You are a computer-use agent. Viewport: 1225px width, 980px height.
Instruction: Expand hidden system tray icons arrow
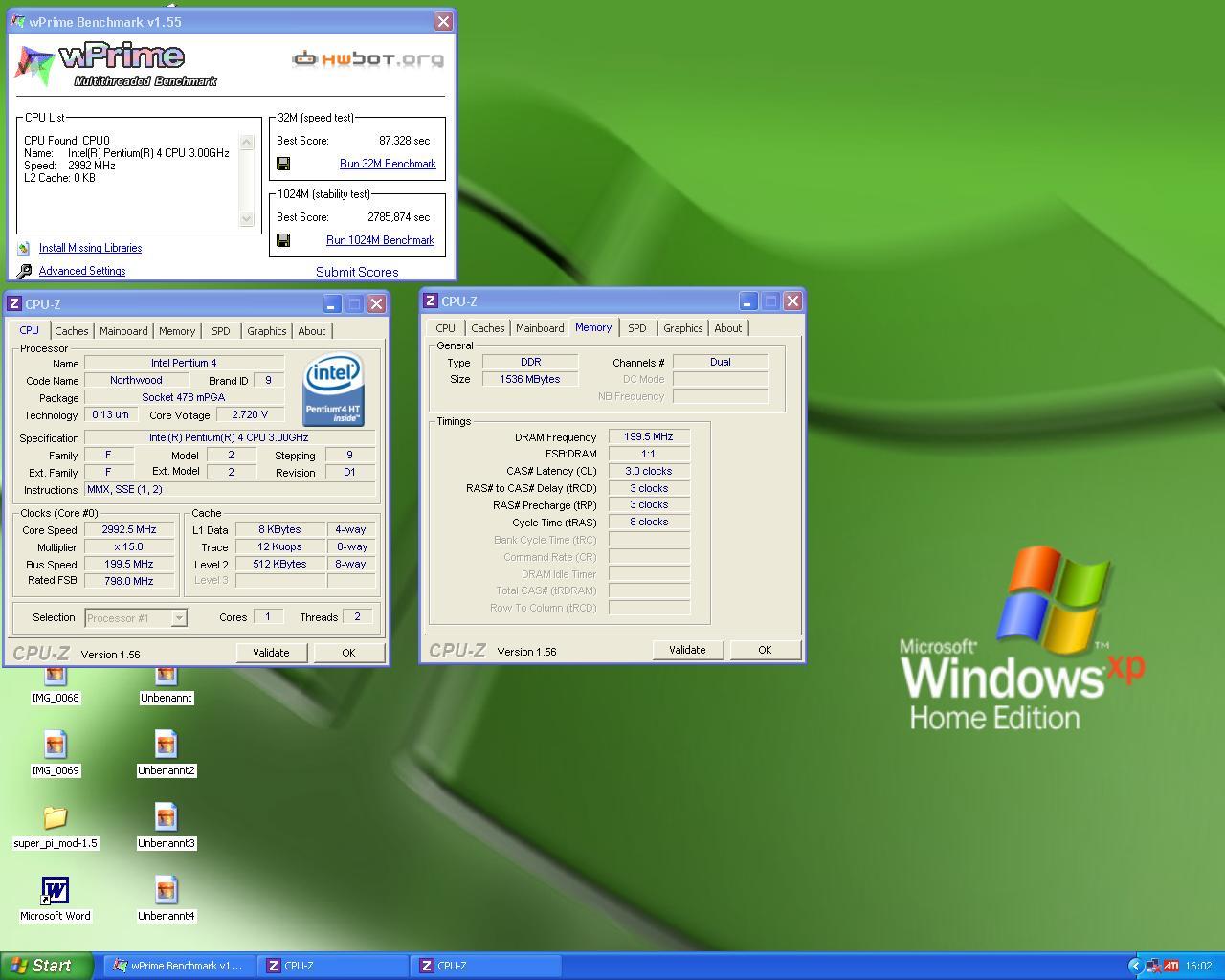(x=1136, y=966)
